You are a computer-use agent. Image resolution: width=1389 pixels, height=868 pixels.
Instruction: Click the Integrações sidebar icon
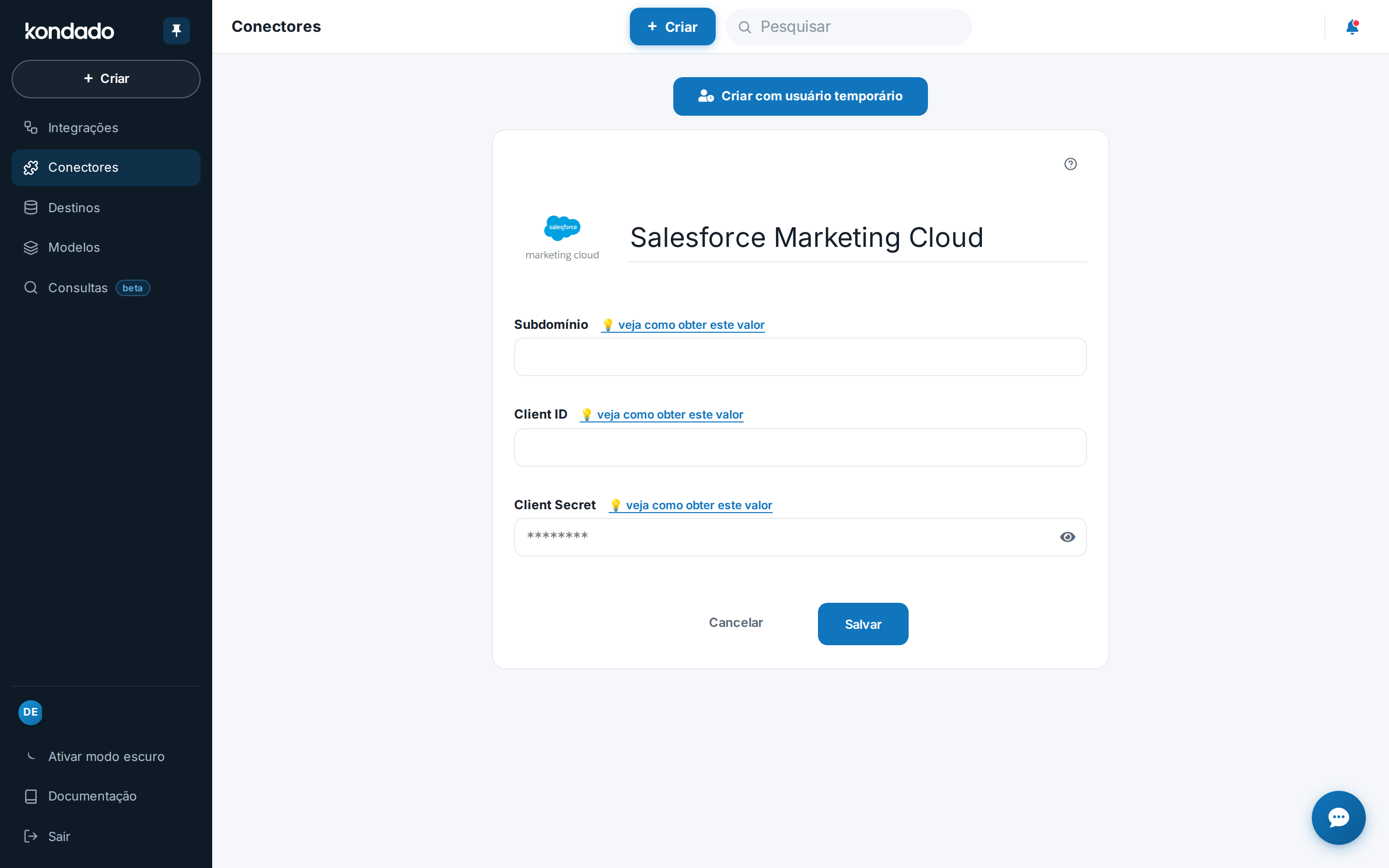pos(31,127)
